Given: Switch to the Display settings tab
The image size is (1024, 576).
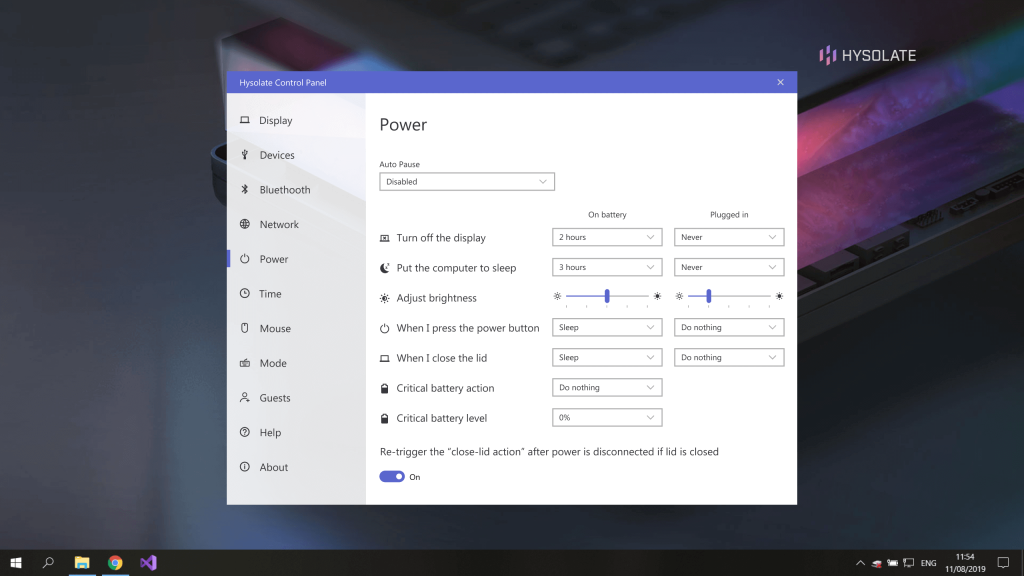Looking at the screenshot, I should 275,121.
